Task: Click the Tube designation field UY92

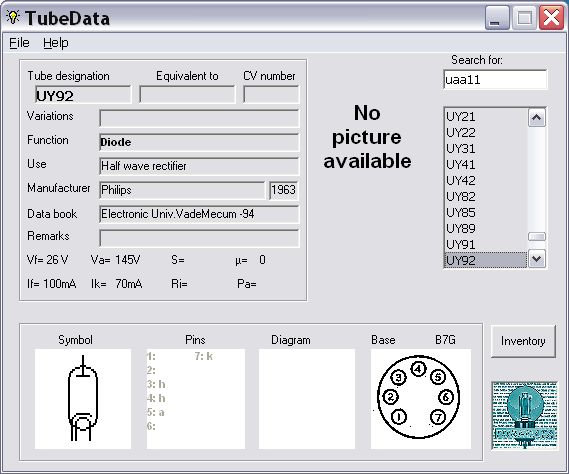Action: [x=83, y=95]
